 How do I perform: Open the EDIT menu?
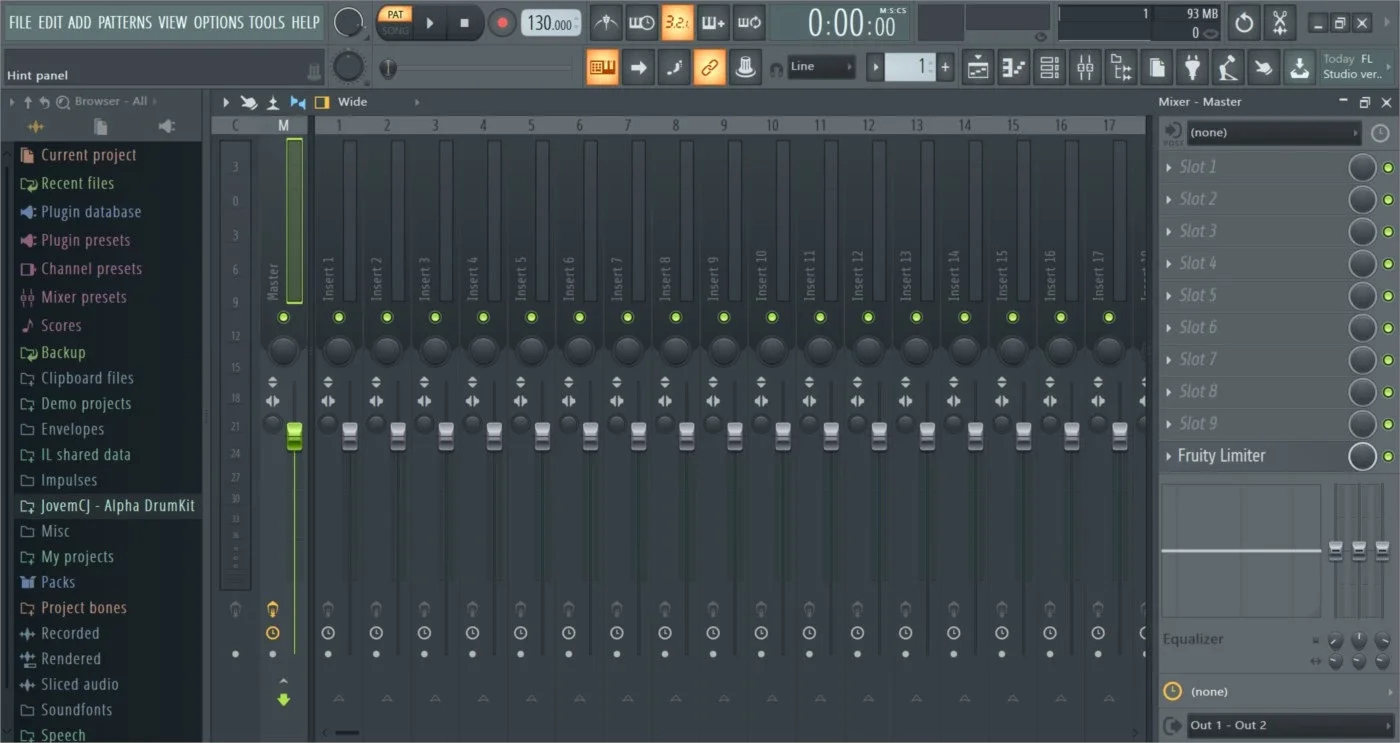(x=50, y=22)
